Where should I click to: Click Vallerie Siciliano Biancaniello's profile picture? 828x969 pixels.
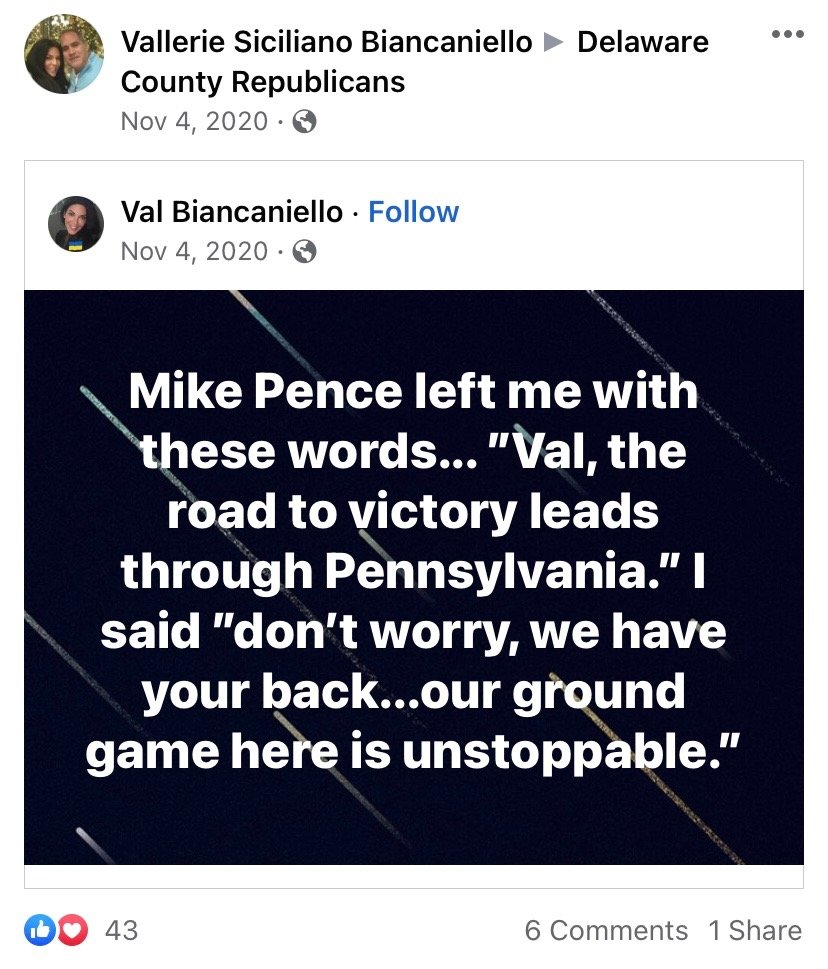(64, 54)
